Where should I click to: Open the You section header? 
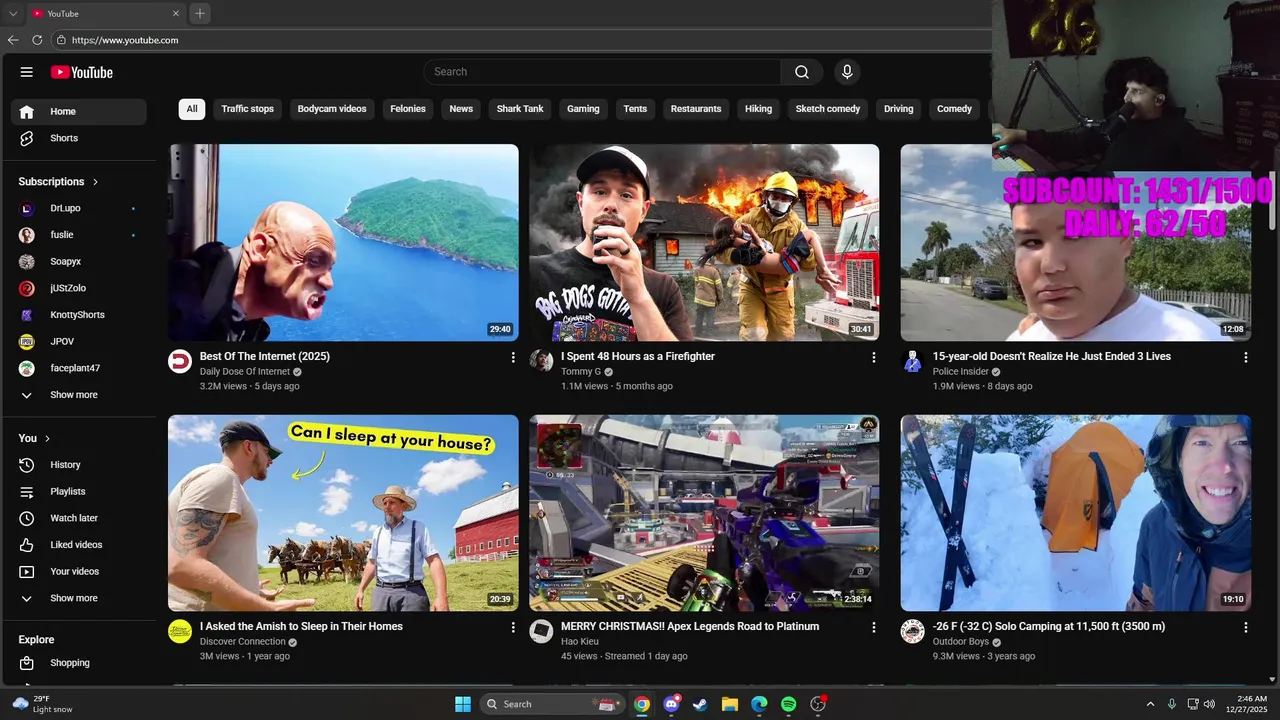(x=34, y=438)
